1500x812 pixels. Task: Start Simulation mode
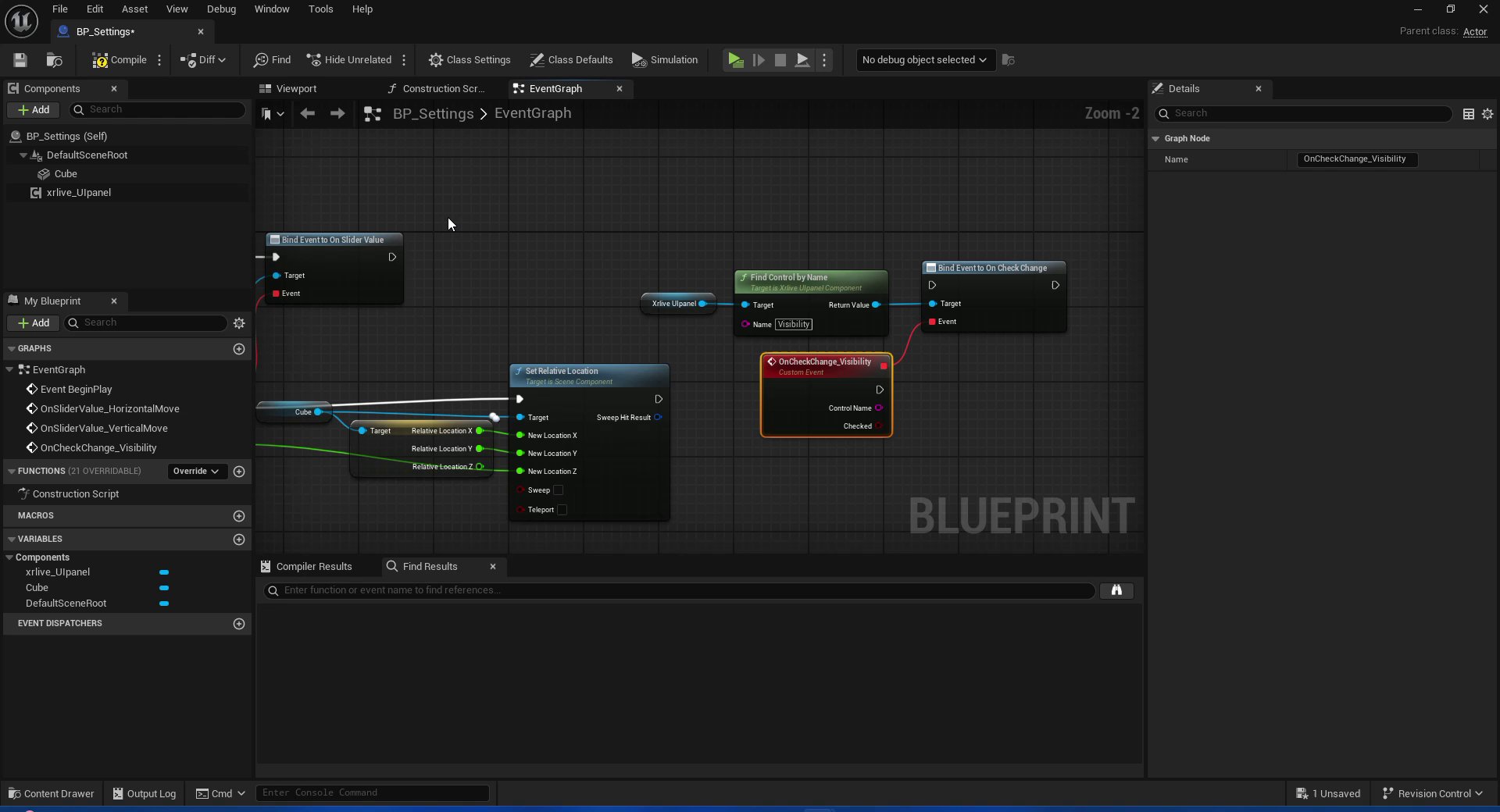point(665,60)
